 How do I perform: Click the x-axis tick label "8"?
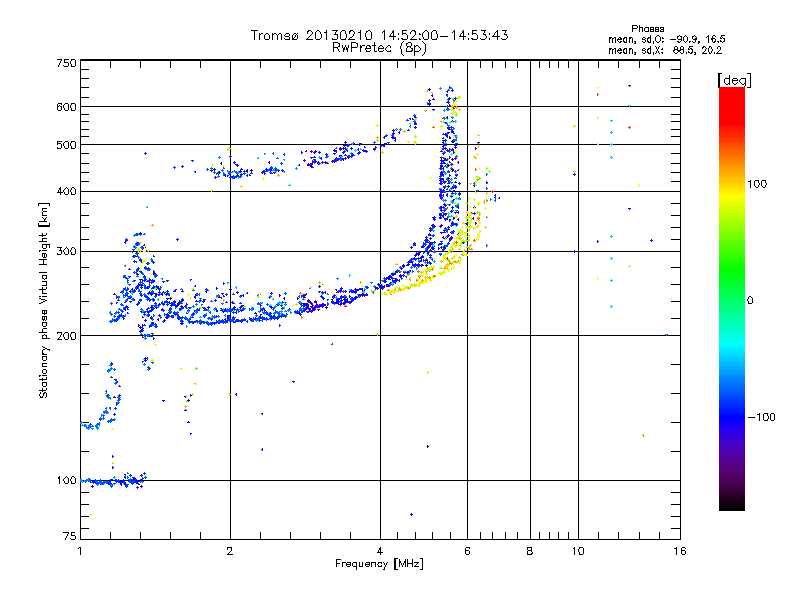click(x=530, y=551)
